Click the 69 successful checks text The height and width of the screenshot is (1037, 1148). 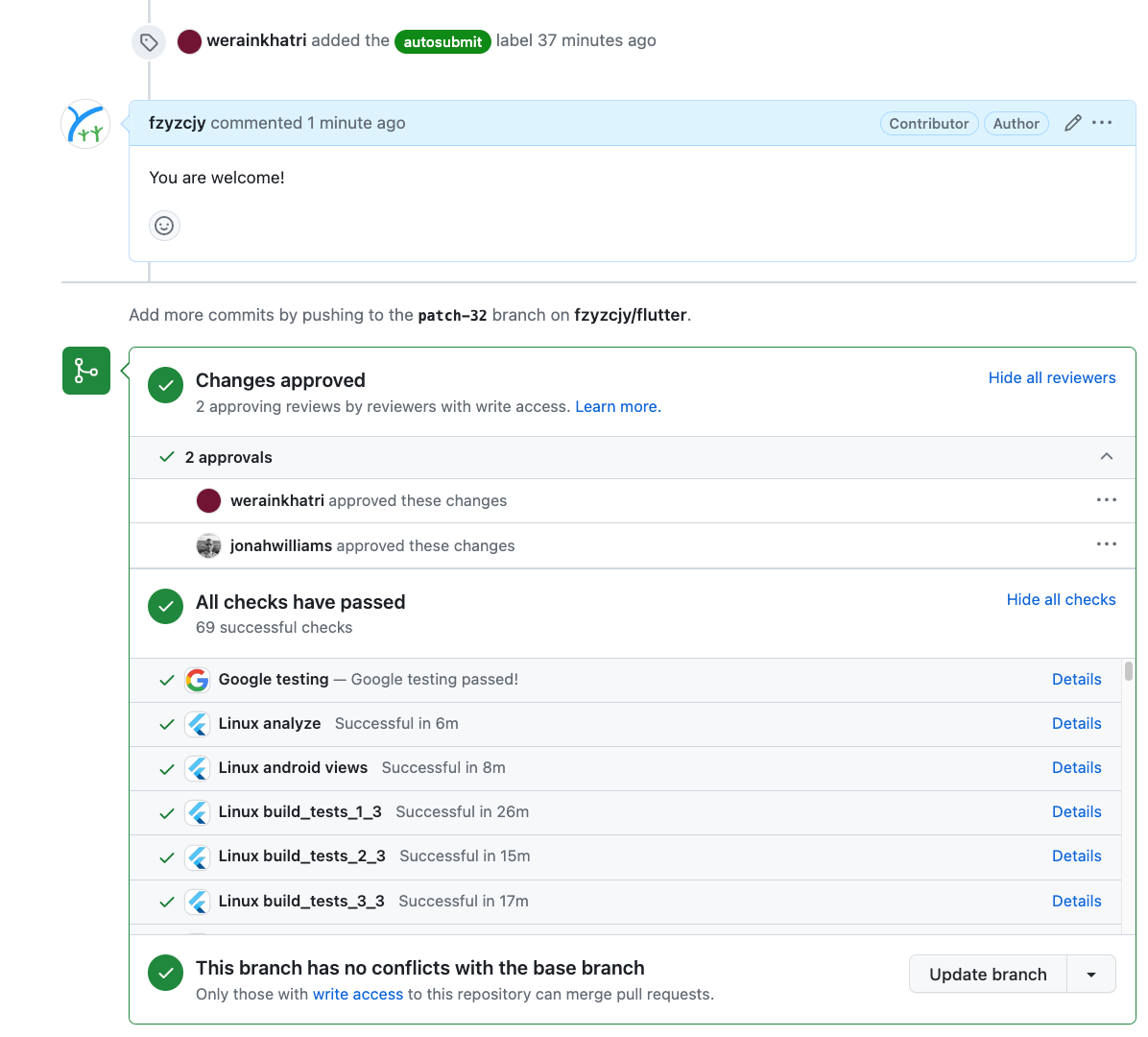click(x=274, y=628)
